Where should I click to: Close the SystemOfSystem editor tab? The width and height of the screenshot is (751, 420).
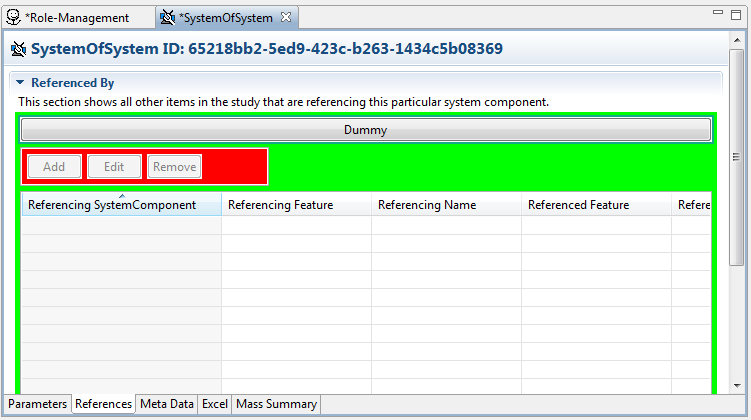(286, 17)
